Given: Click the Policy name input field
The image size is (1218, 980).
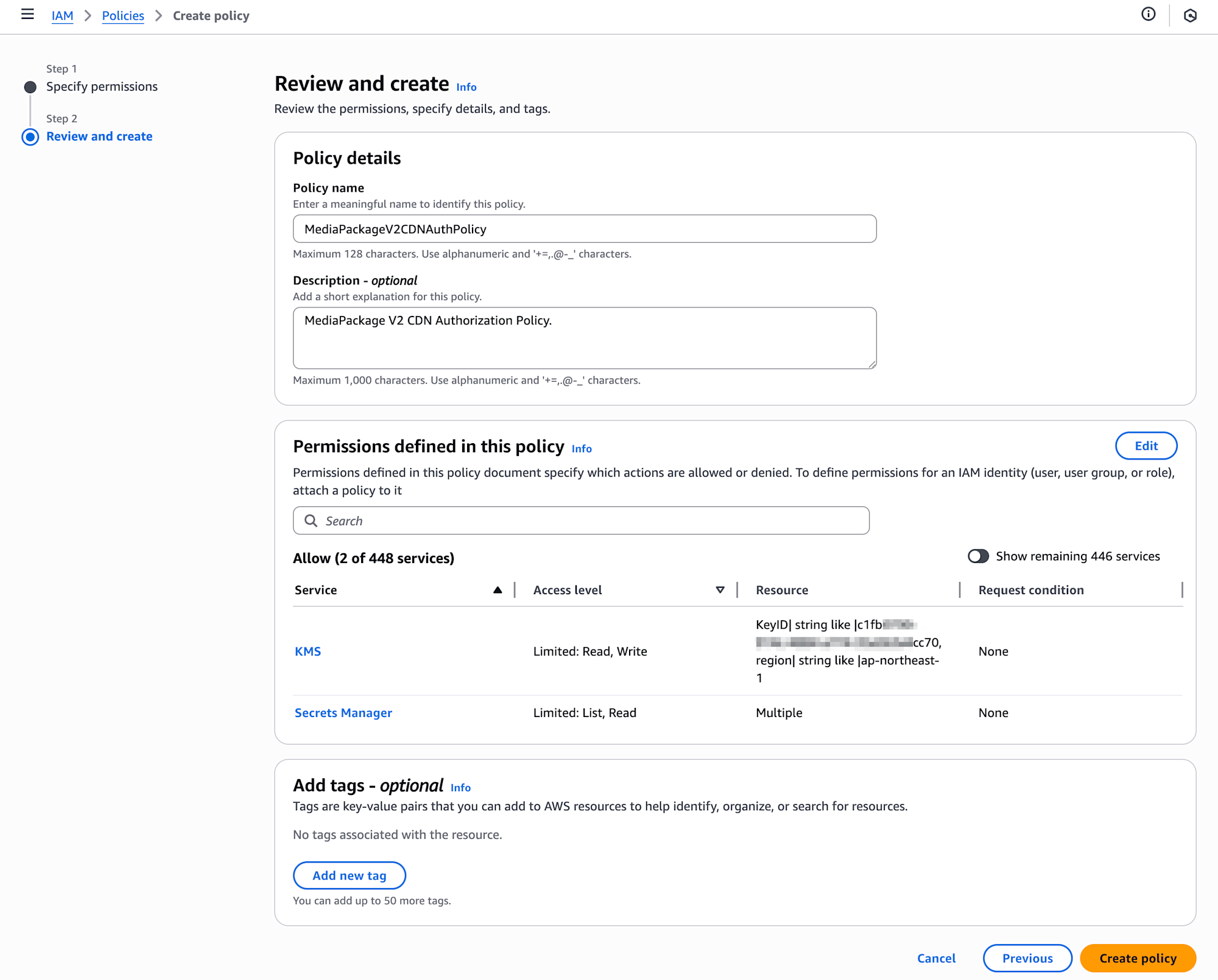Looking at the screenshot, I should click(x=584, y=229).
